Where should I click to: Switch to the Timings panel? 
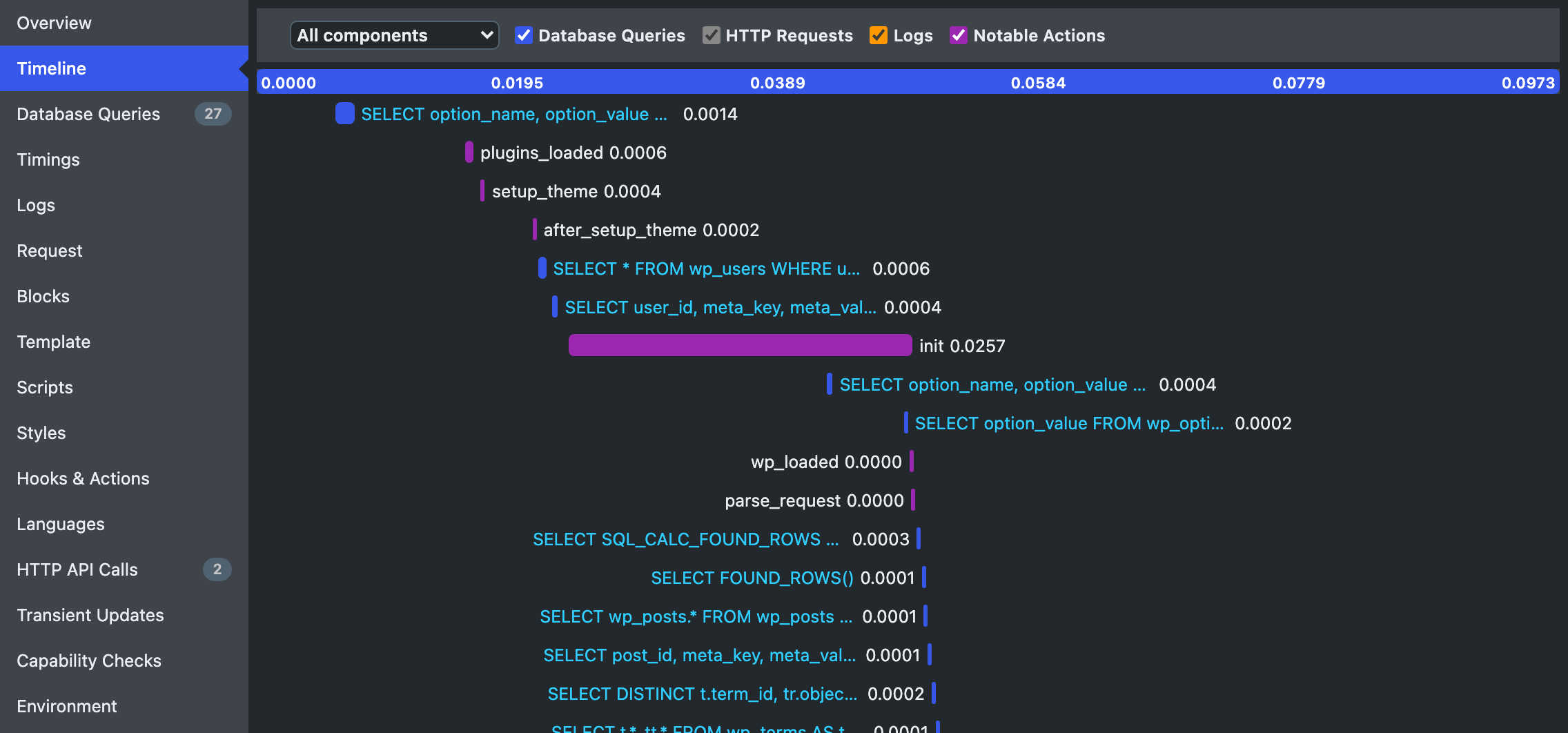tap(48, 159)
